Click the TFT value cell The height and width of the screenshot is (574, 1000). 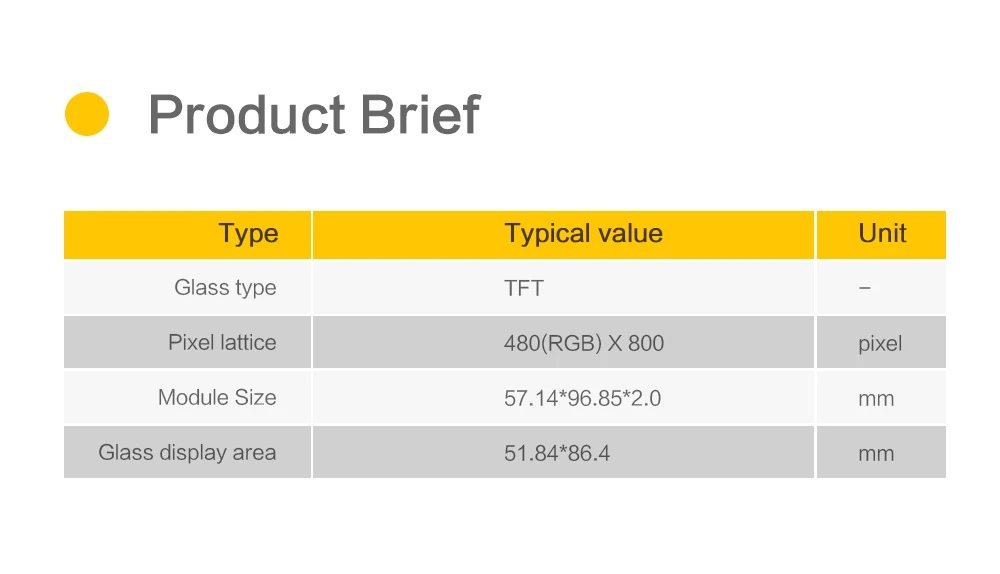[x=524, y=288]
